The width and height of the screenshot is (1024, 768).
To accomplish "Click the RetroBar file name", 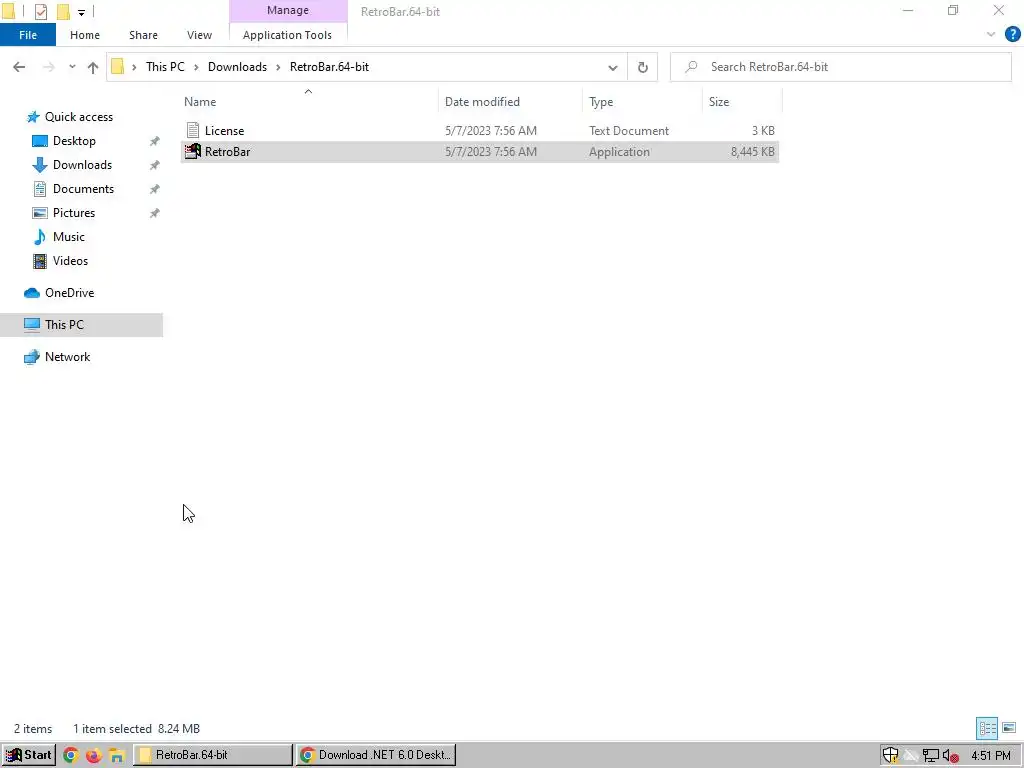I will (x=227, y=152).
